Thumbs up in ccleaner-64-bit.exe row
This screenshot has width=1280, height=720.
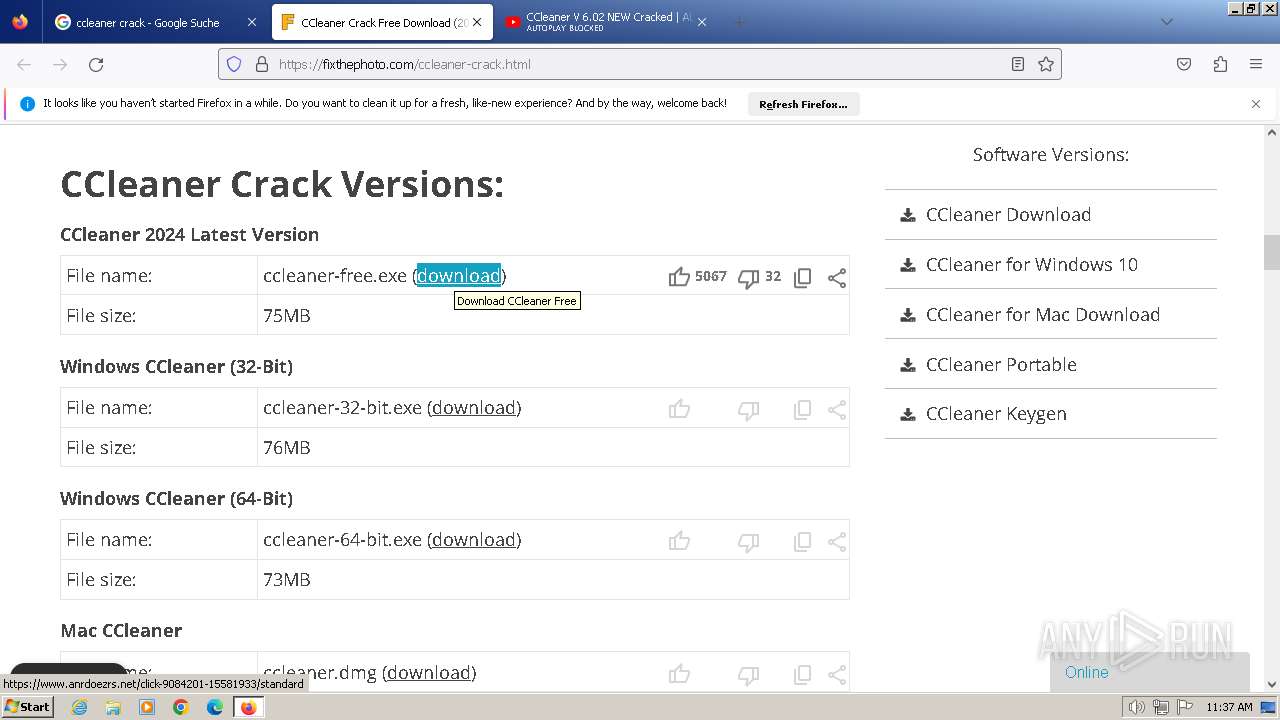[x=679, y=541]
